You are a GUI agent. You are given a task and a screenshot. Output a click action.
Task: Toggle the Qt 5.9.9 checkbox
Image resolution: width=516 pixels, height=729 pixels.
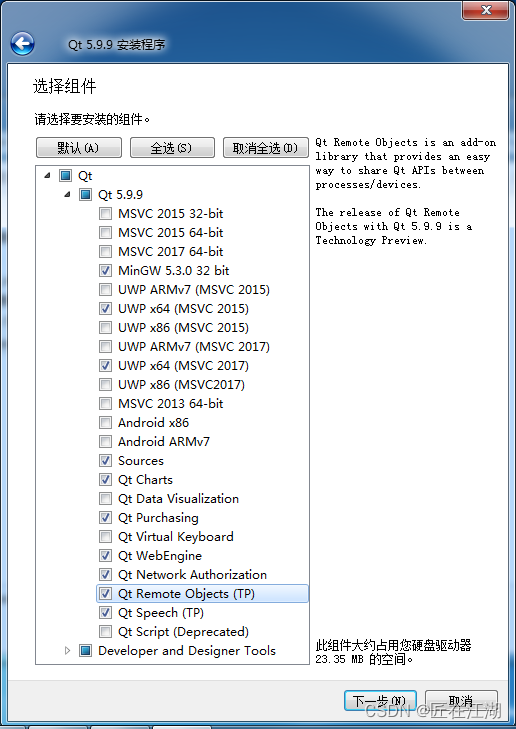click(86, 194)
